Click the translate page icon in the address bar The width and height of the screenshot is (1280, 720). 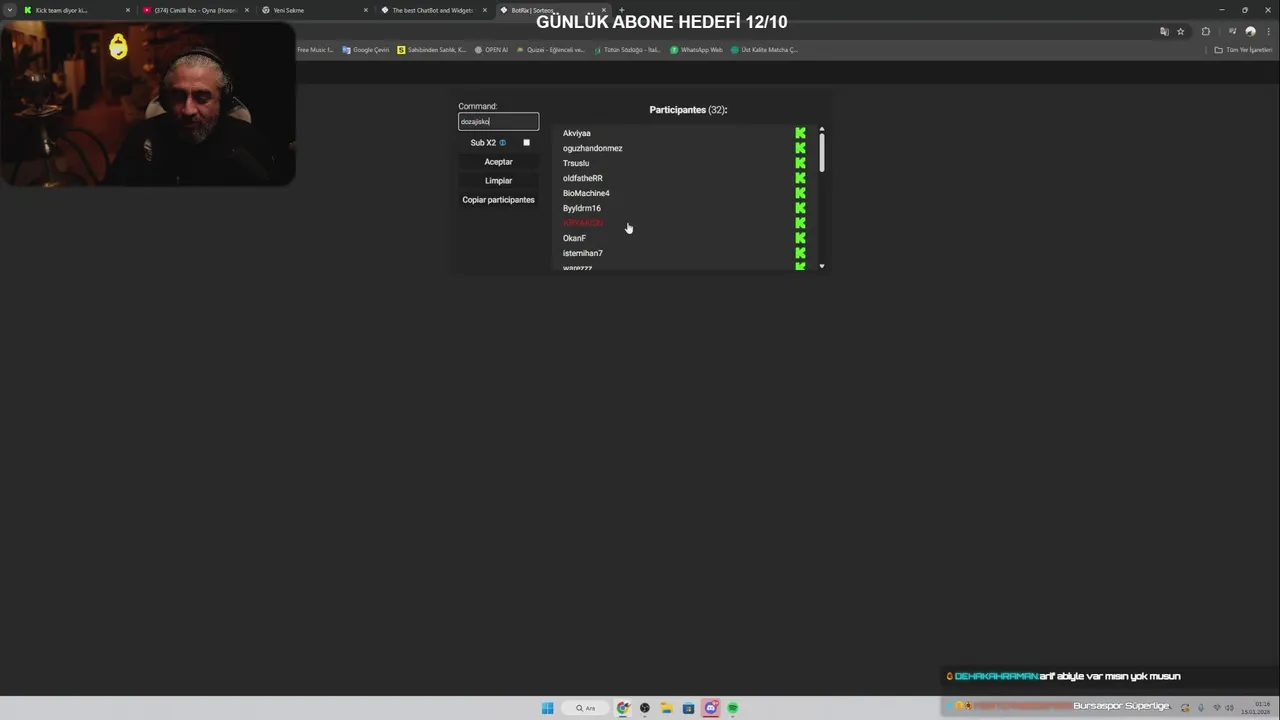click(x=1164, y=31)
